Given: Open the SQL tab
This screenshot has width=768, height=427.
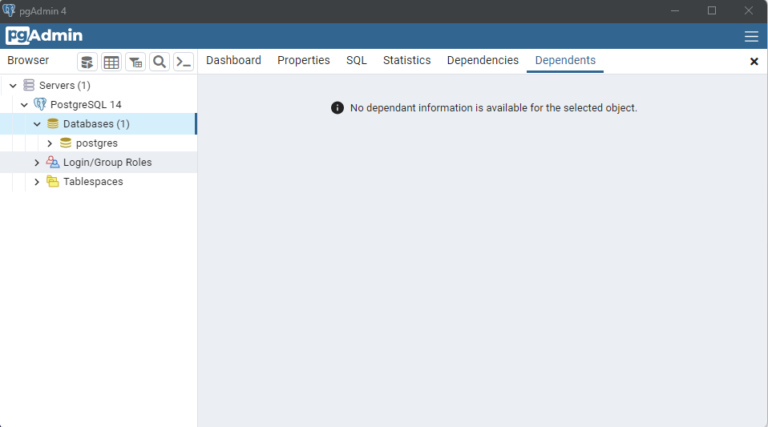Looking at the screenshot, I should pos(356,61).
